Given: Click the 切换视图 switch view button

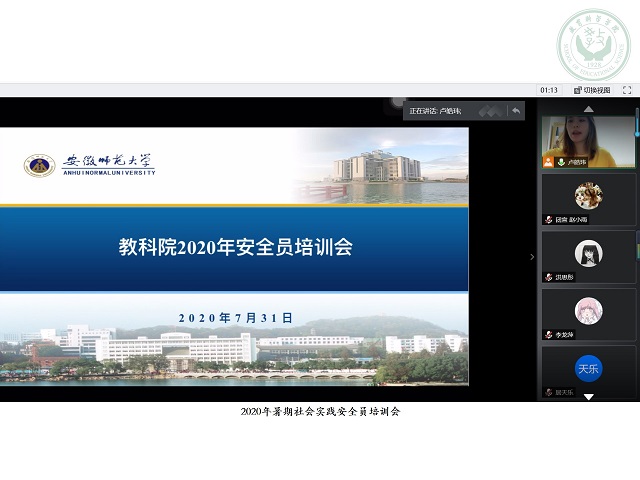Looking at the screenshot, I should pos(590,90).
